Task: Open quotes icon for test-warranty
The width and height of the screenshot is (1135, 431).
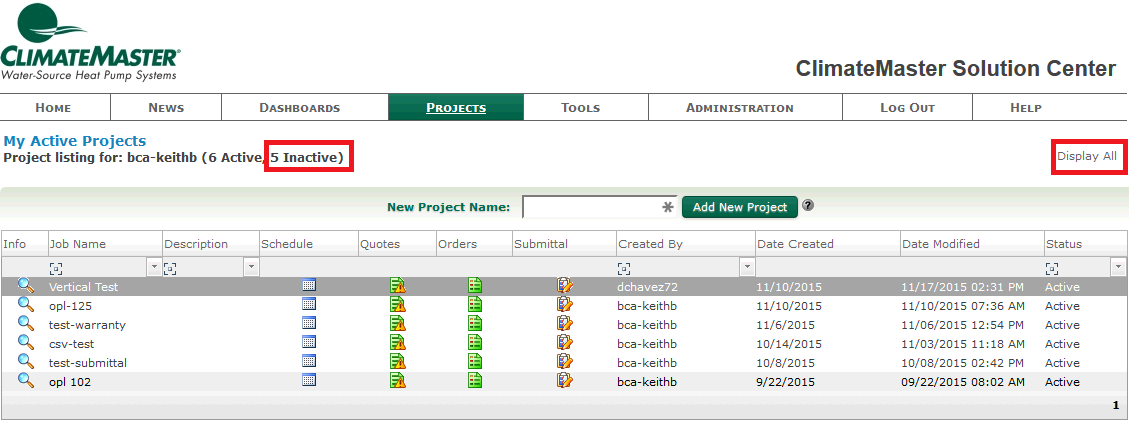Action: 397,323
